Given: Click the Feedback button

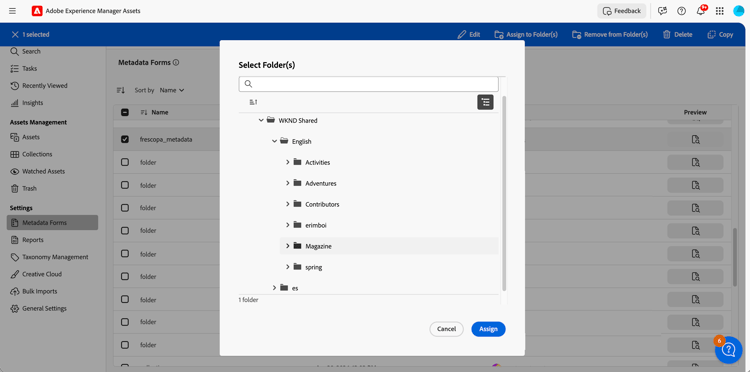Looking at the screenshot, I should tap(622, 11).
